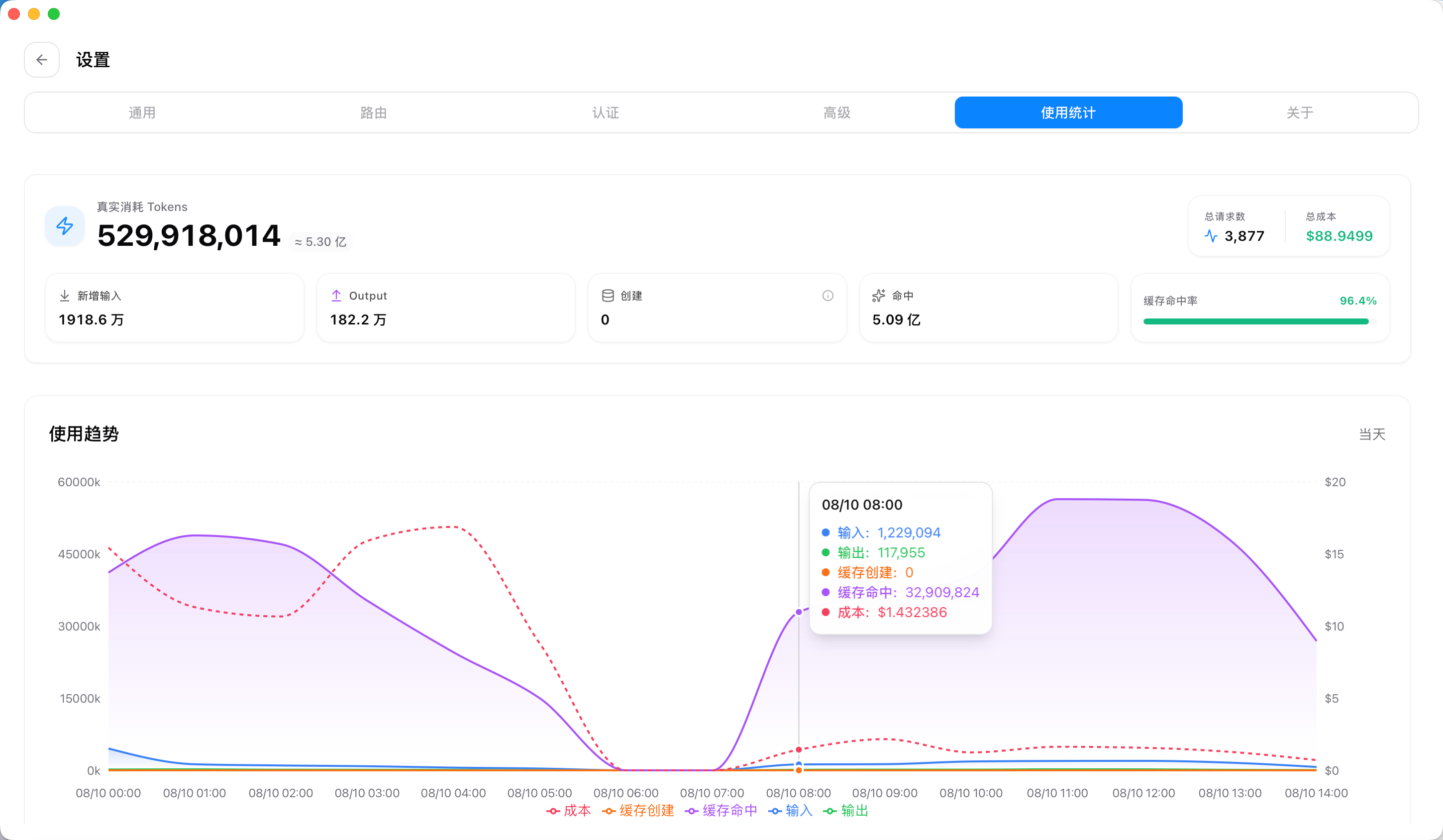Click the 08/10 00:00 x-axis label

coord(108,793)
